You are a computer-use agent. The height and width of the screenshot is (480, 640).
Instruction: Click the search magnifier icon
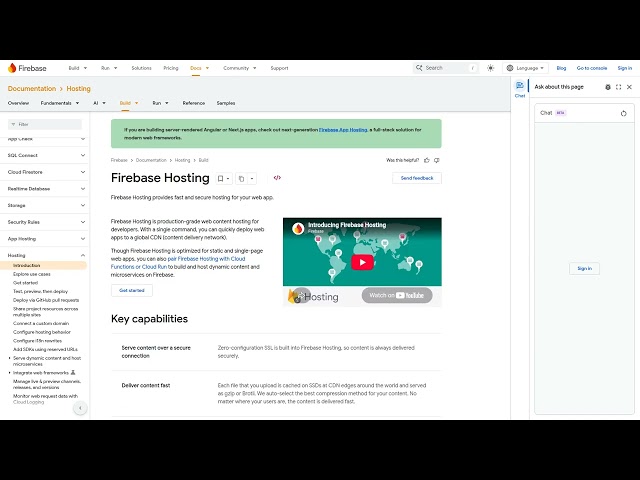tap(419, 68)
